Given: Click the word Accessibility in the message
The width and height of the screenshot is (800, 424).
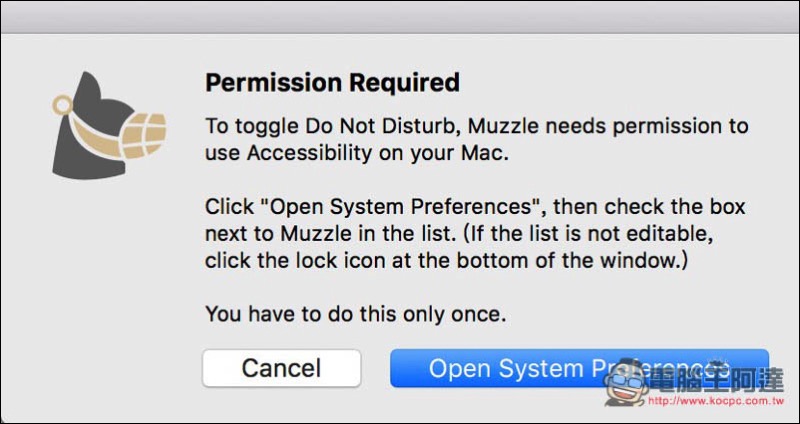Looking at the screenshot, I should pos(309,153).
